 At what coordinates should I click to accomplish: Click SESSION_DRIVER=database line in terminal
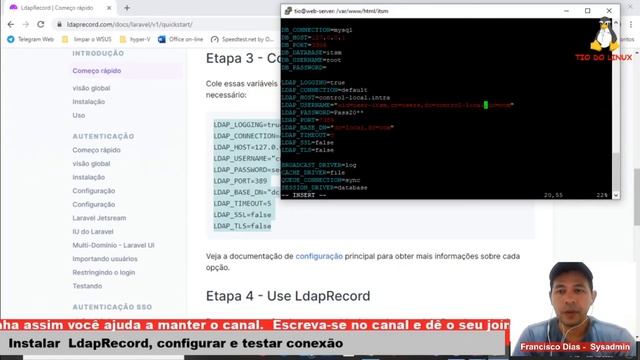pyautogui.click(x=324, y=187)
